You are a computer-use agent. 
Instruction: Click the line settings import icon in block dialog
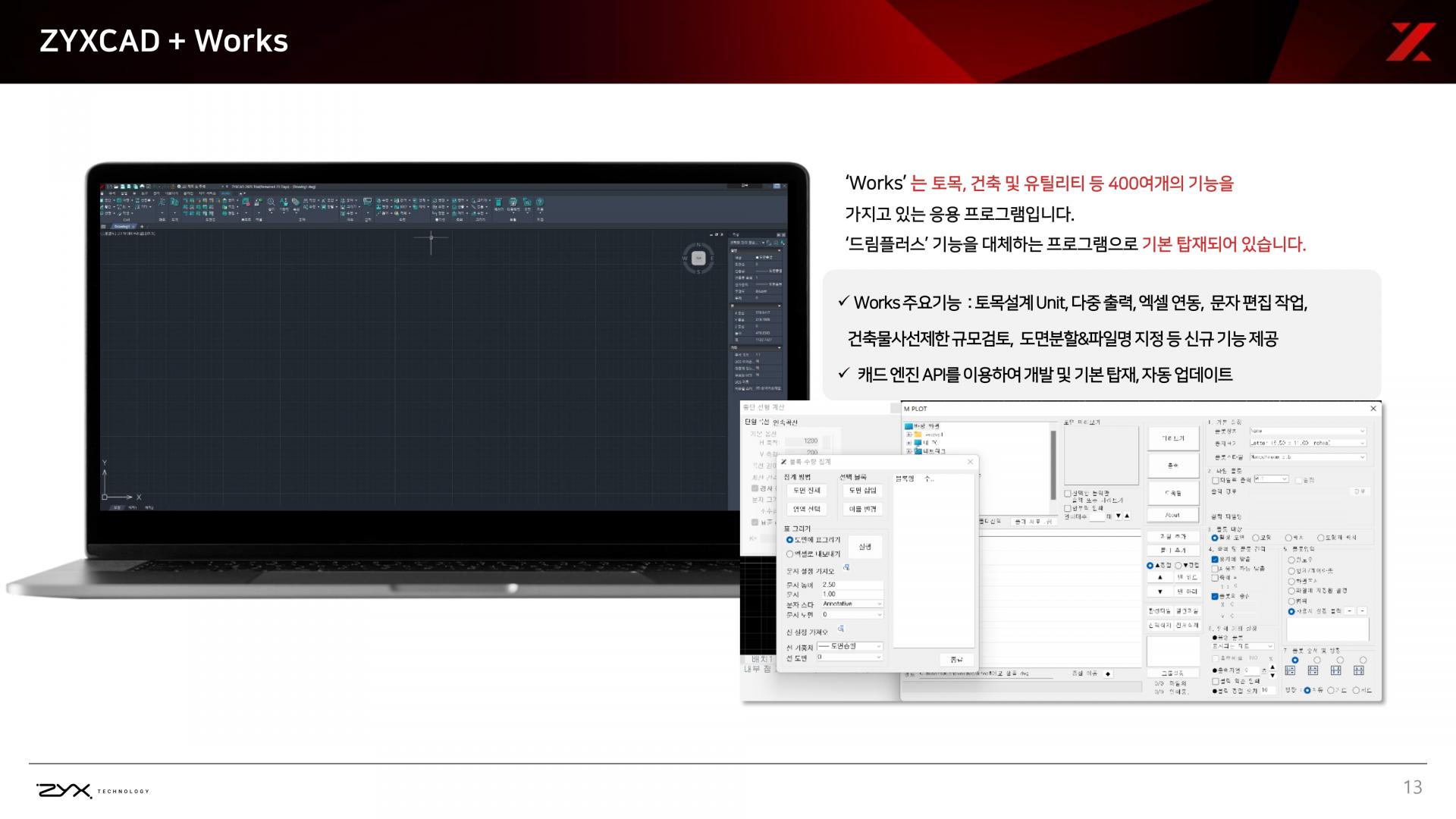[x=840, y=629]
